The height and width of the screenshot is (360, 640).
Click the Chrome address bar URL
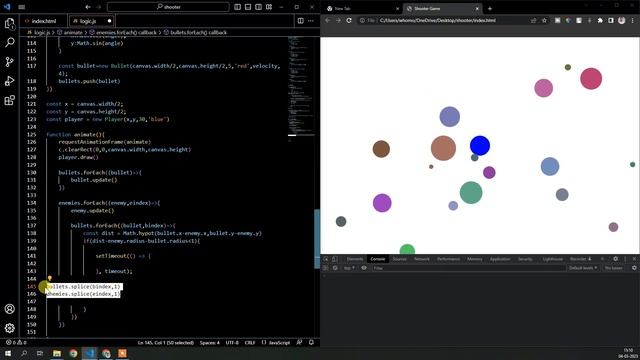[438, 20]
